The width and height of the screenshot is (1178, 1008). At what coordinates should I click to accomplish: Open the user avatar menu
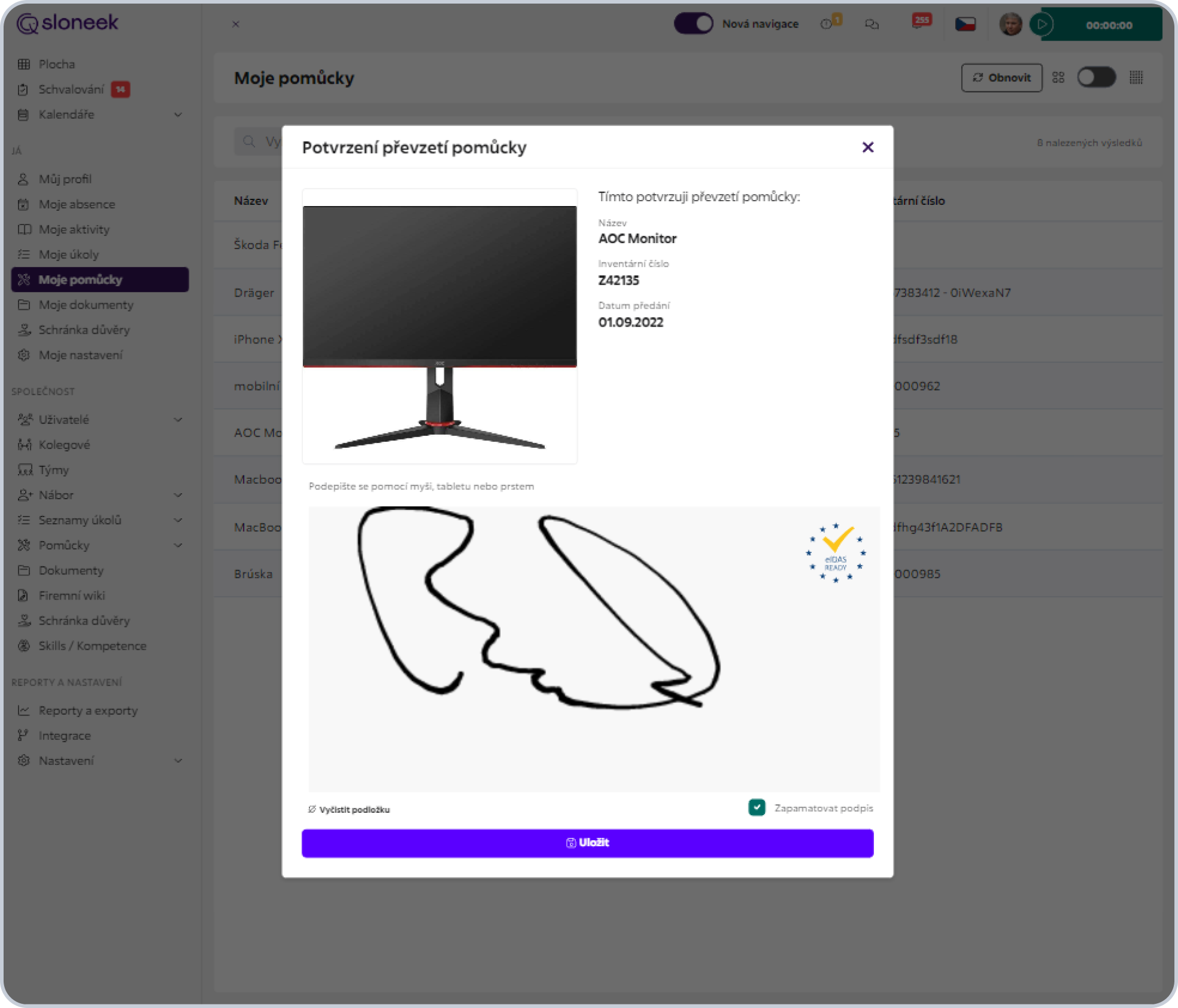[x=1010, y=24]
